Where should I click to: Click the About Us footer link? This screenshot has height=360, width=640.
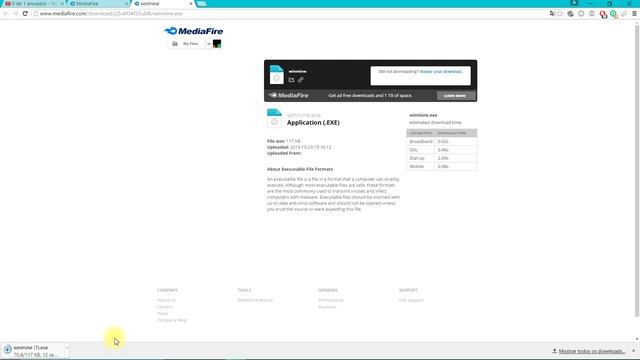(166, 300)
